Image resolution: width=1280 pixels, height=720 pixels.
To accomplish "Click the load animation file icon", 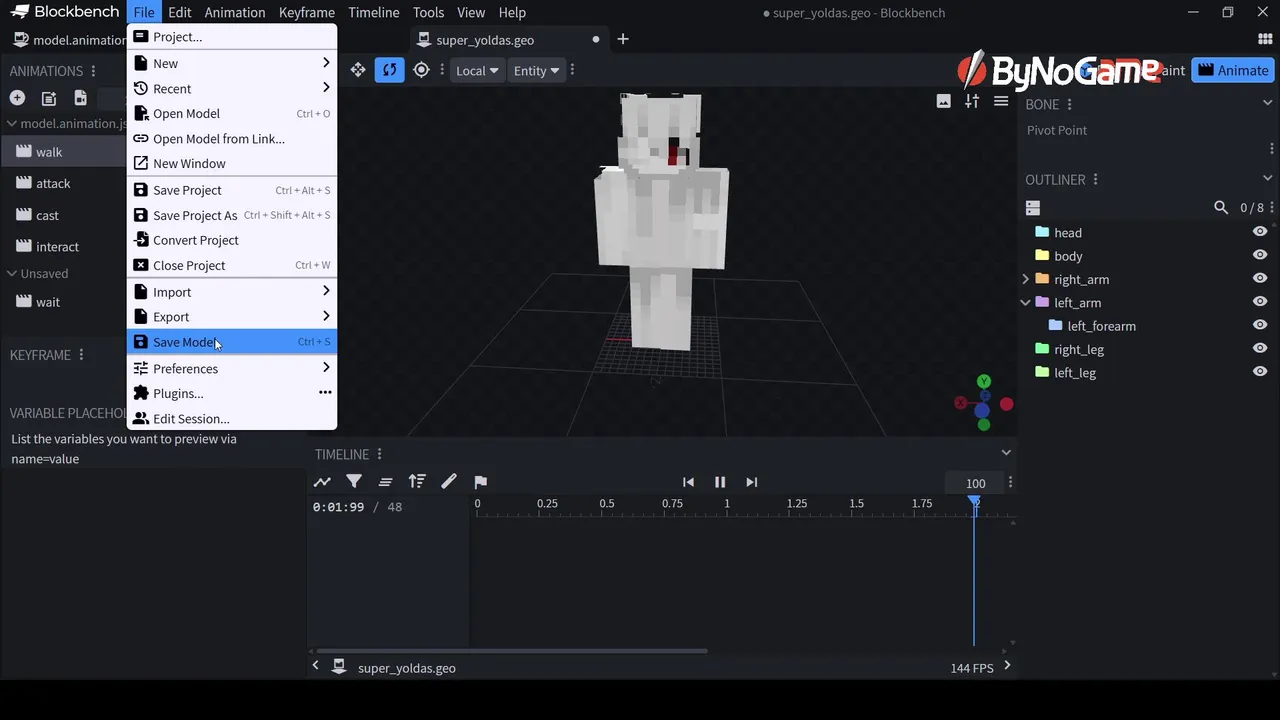I will click(x=48, y=98).
